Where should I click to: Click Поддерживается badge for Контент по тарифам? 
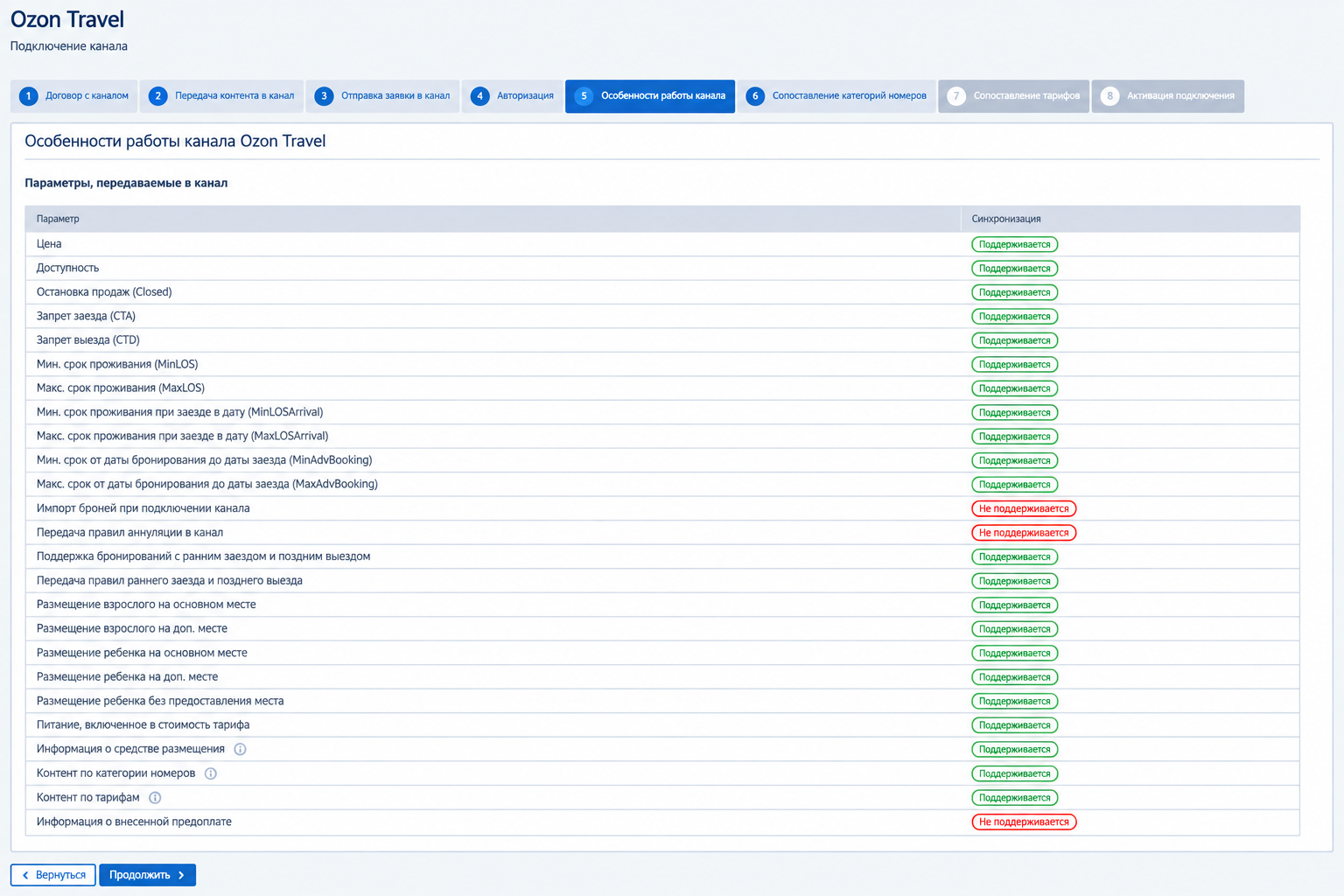[x=1015, y=797]
